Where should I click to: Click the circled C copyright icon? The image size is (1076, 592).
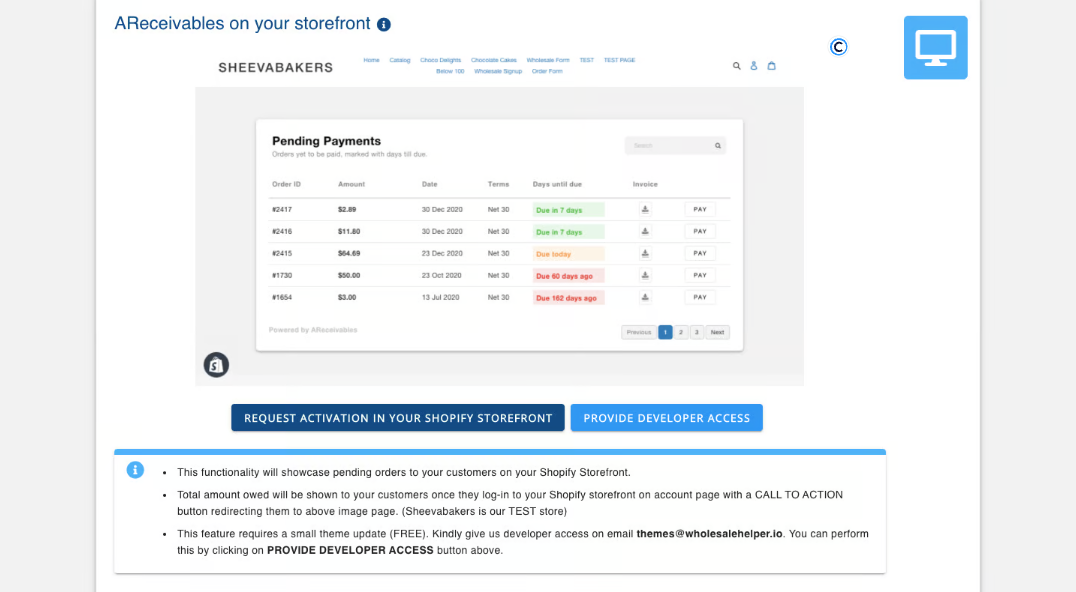pyautogui.click(x=838, y=47)
